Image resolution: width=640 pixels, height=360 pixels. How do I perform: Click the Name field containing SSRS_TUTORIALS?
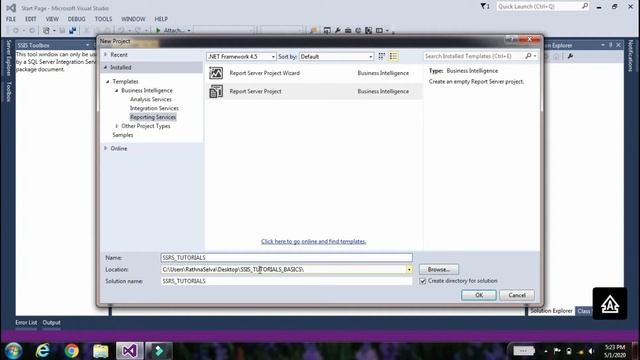tap(287, 258)
